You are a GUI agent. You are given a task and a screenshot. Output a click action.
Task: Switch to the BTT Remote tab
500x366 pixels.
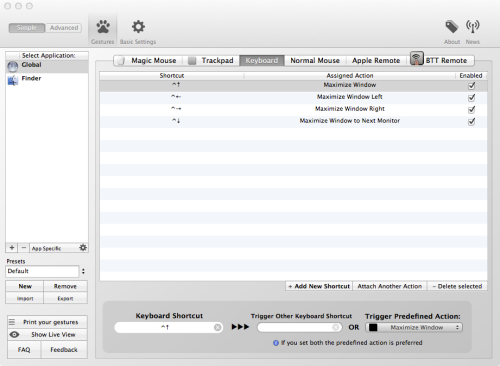pos(442,60)
